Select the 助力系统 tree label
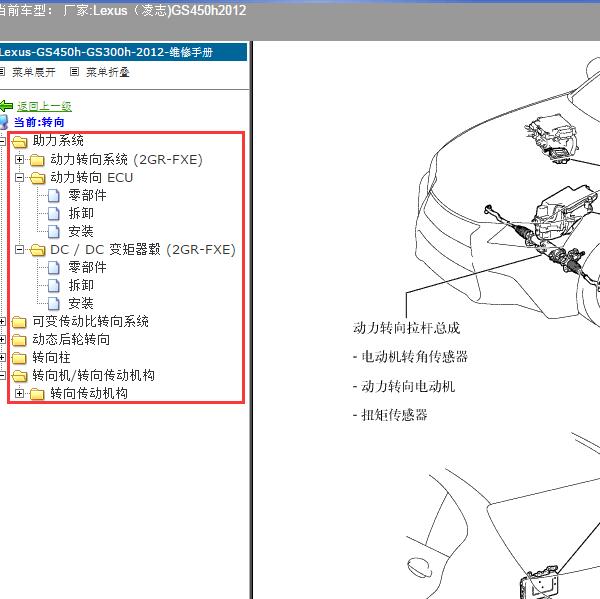 point(58,140)
